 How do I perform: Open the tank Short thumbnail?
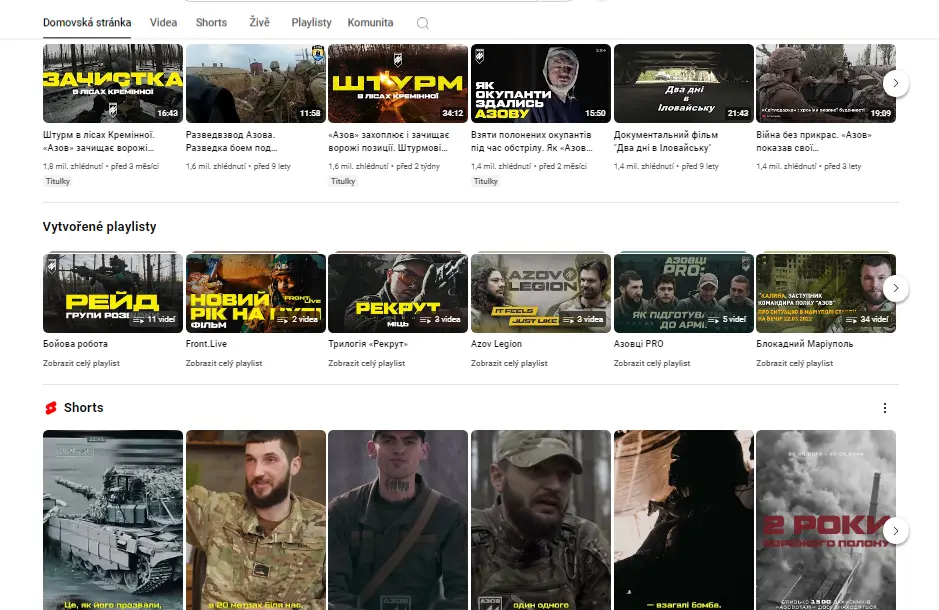point(113,520)
